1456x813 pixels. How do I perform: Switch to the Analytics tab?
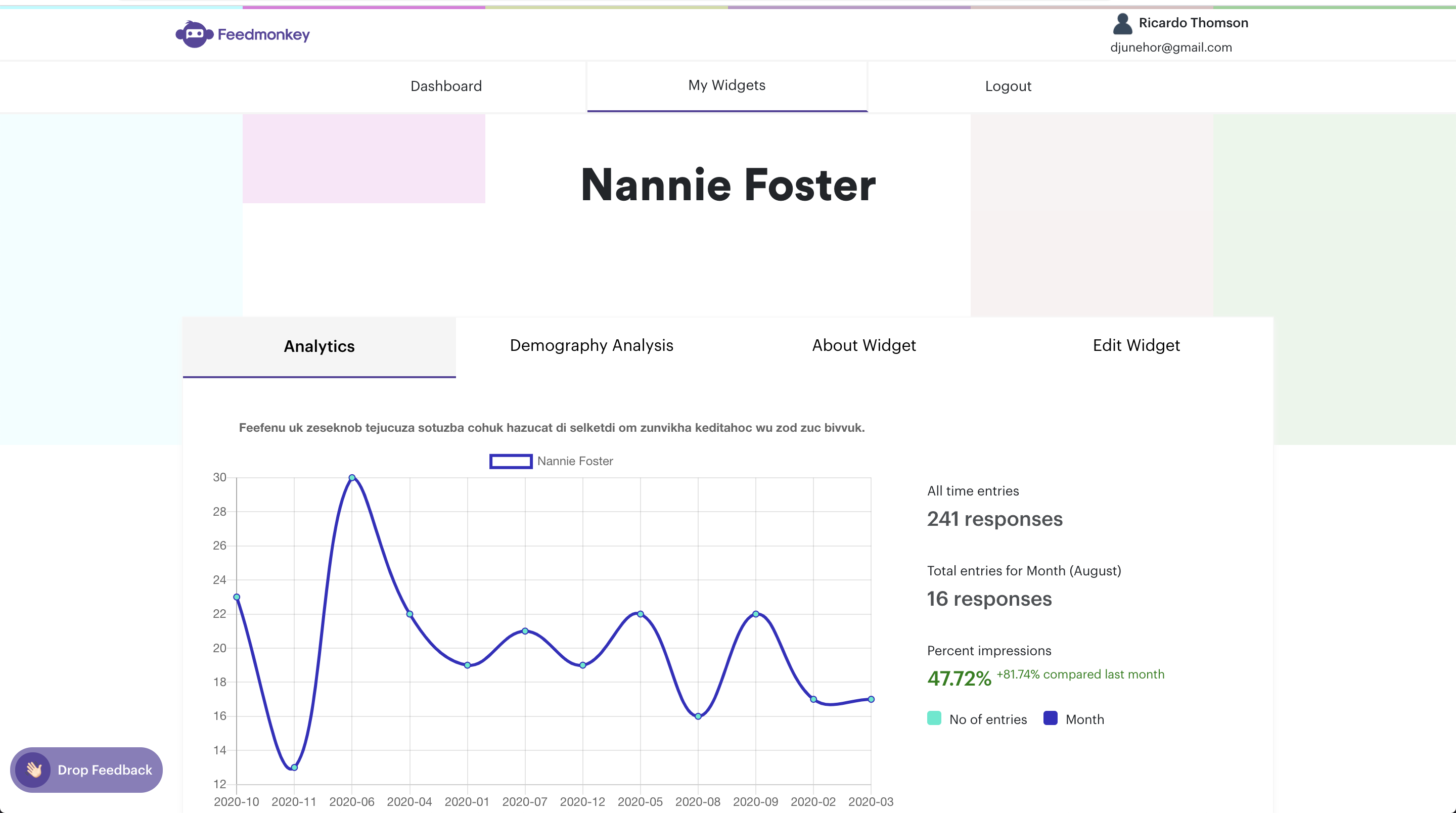tap(319, 346)
